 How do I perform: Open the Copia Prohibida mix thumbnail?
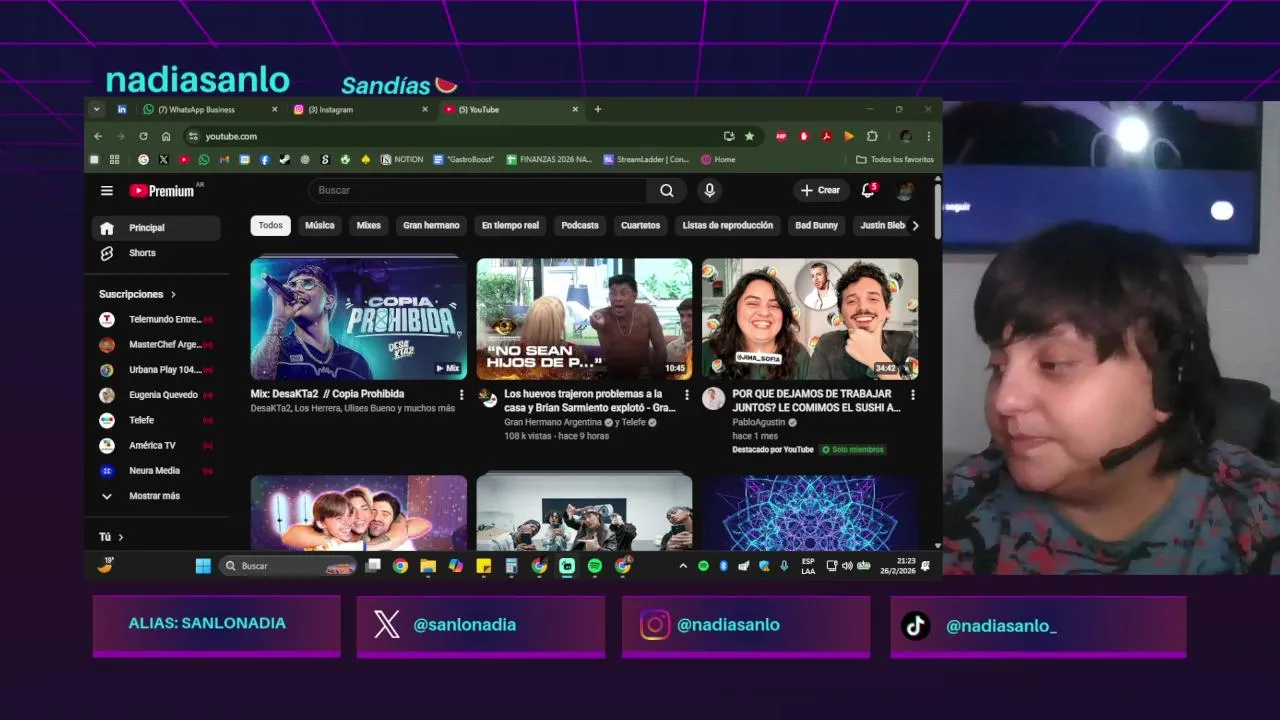click(359, 319)
